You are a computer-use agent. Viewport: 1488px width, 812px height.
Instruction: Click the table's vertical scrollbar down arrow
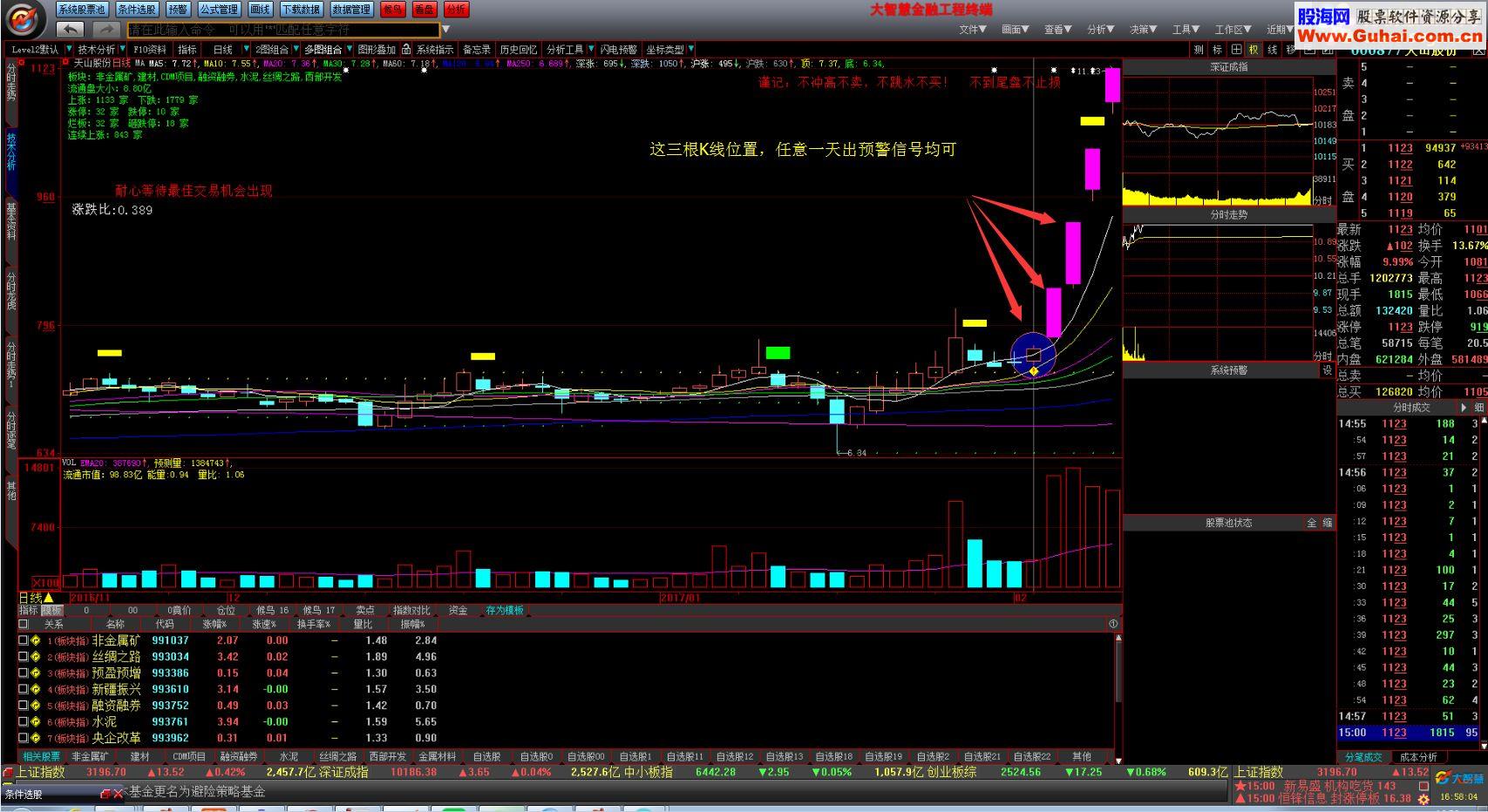1118,760
